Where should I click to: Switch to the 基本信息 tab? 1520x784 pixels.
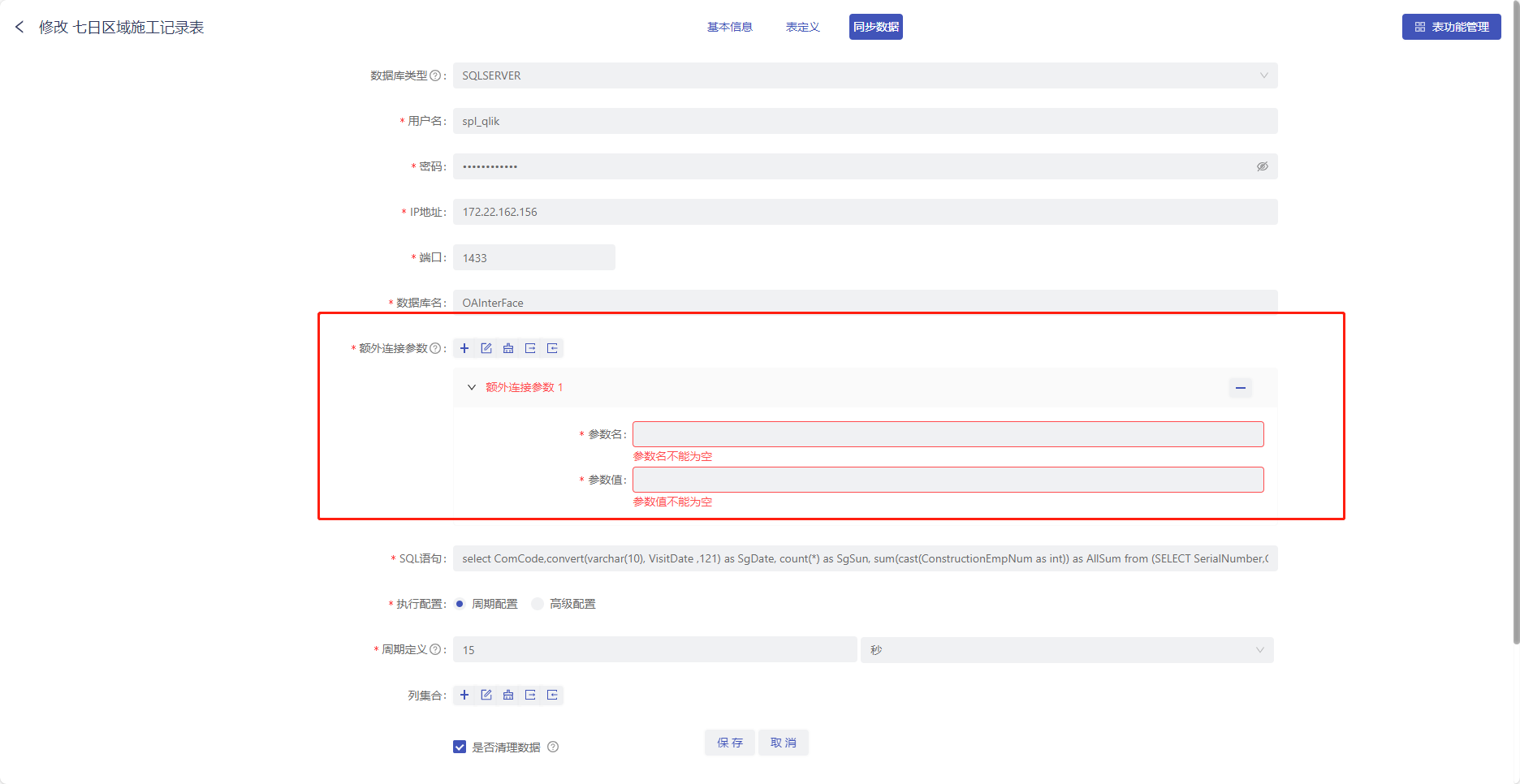point(730,27)
